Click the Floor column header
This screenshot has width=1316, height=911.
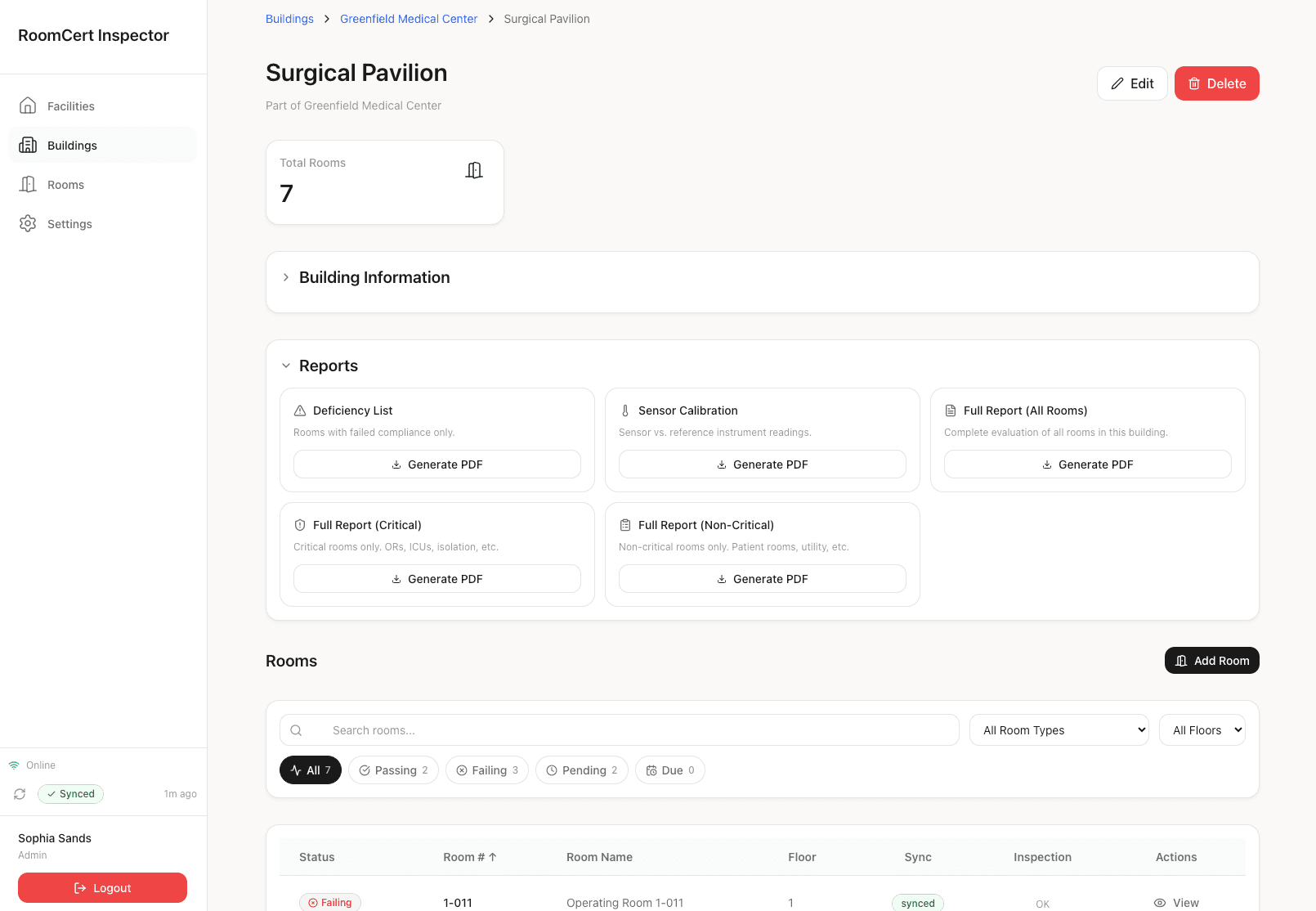click(802, 857)
